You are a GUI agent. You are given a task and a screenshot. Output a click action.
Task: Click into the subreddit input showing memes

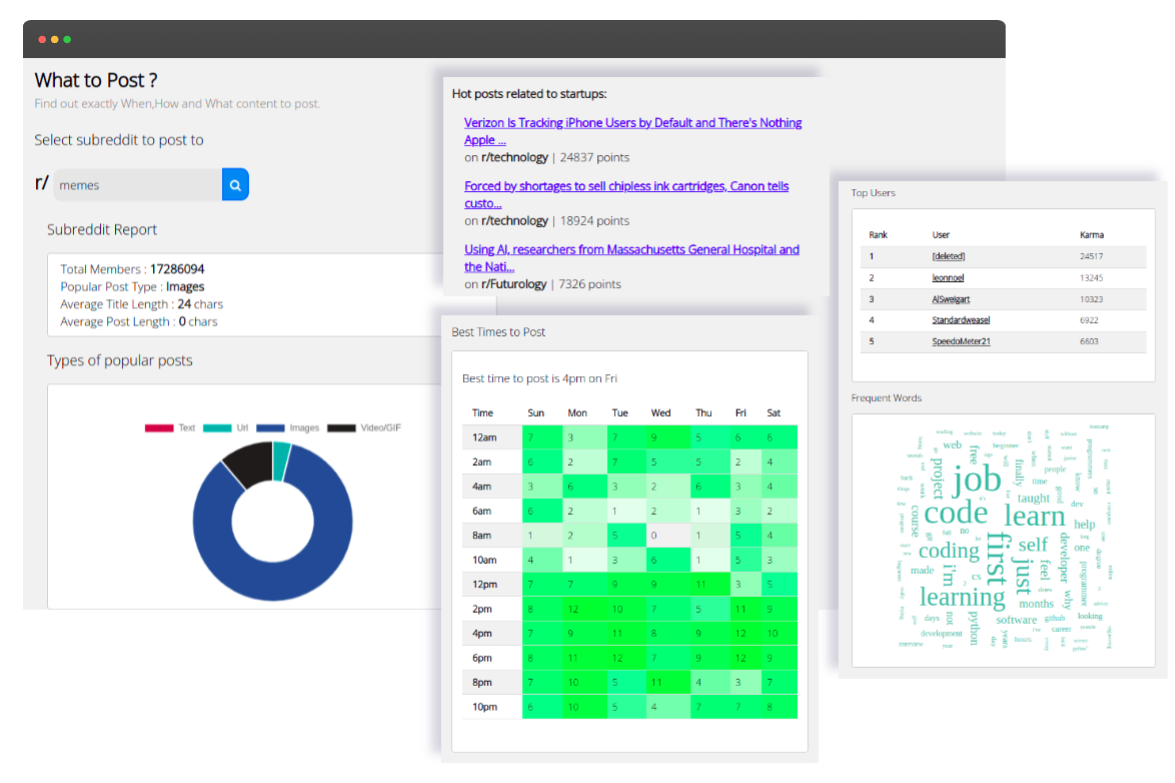pos(137,185)
